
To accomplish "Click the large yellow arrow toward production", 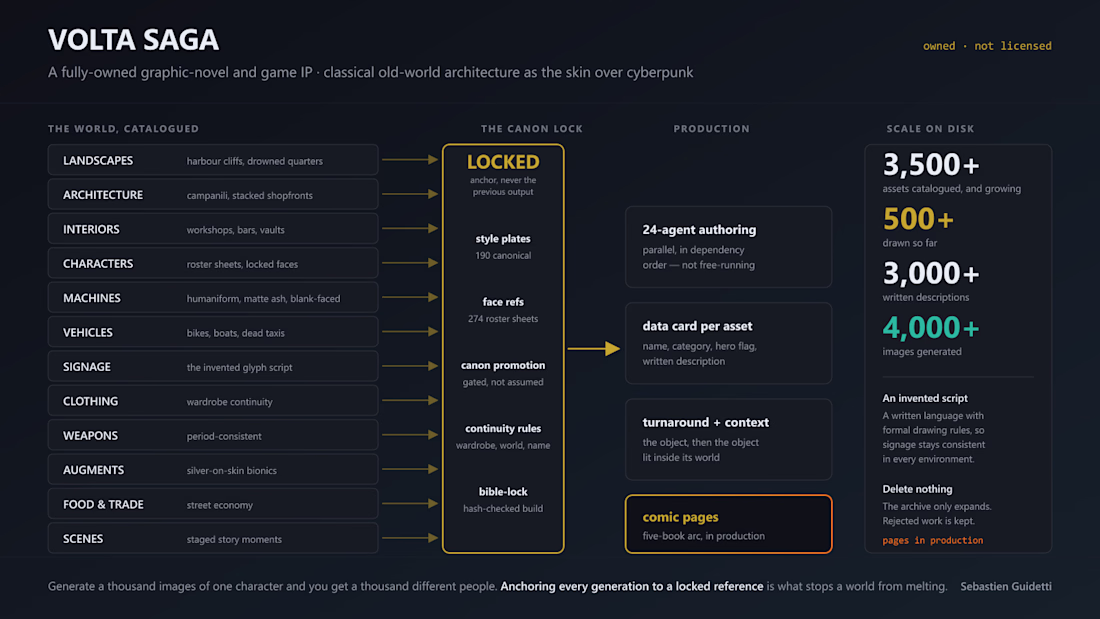I will click(593, 348).
